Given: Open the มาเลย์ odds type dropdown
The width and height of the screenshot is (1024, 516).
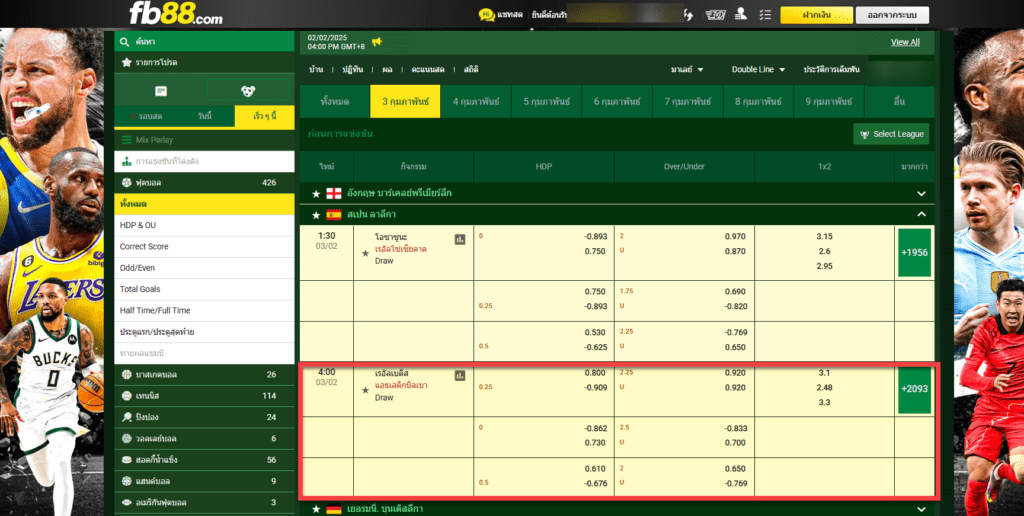Looking at the screenshot, I should 687,69.
